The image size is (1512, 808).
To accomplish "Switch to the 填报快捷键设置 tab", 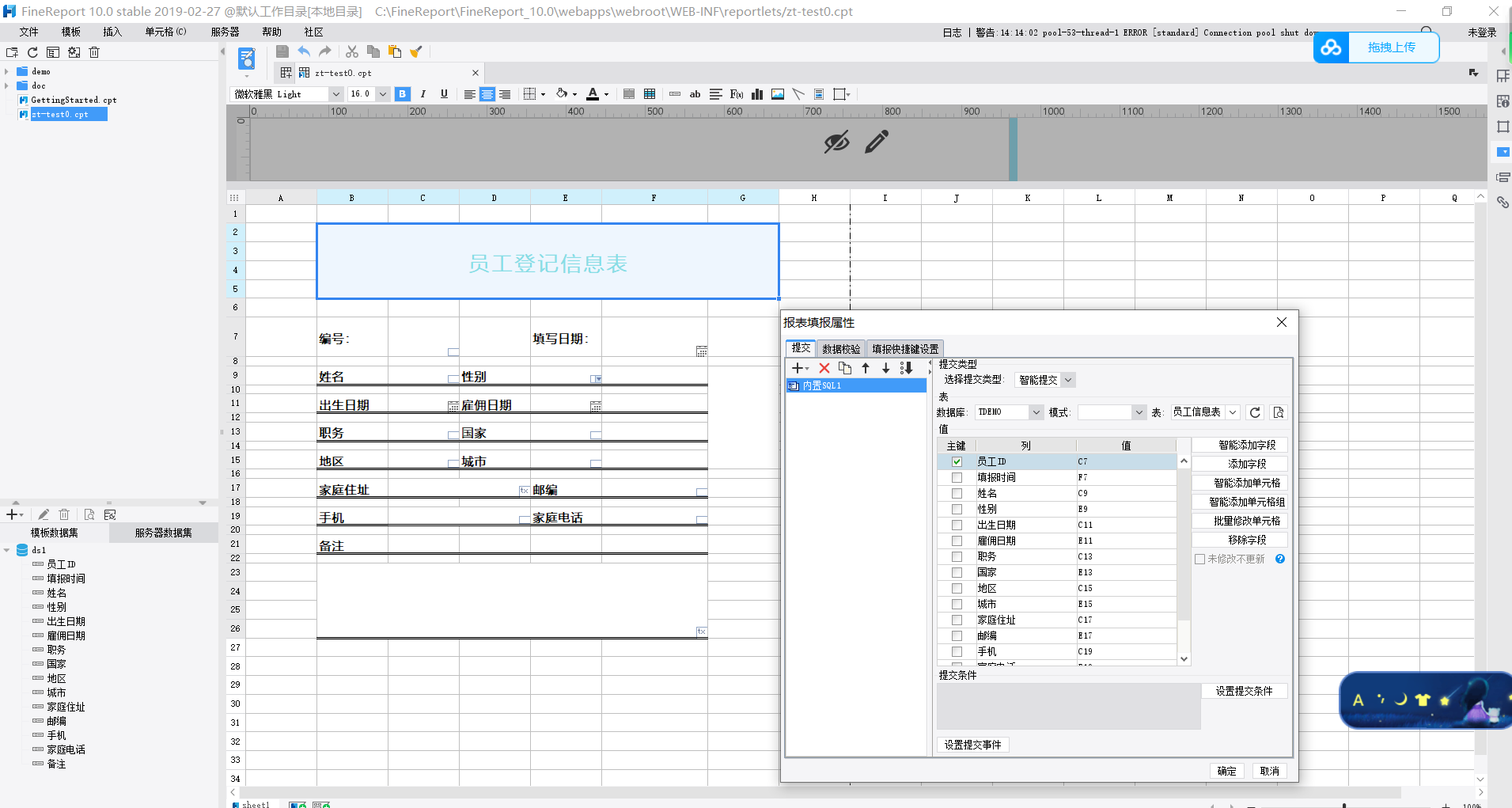I will [x=905, y=349].
